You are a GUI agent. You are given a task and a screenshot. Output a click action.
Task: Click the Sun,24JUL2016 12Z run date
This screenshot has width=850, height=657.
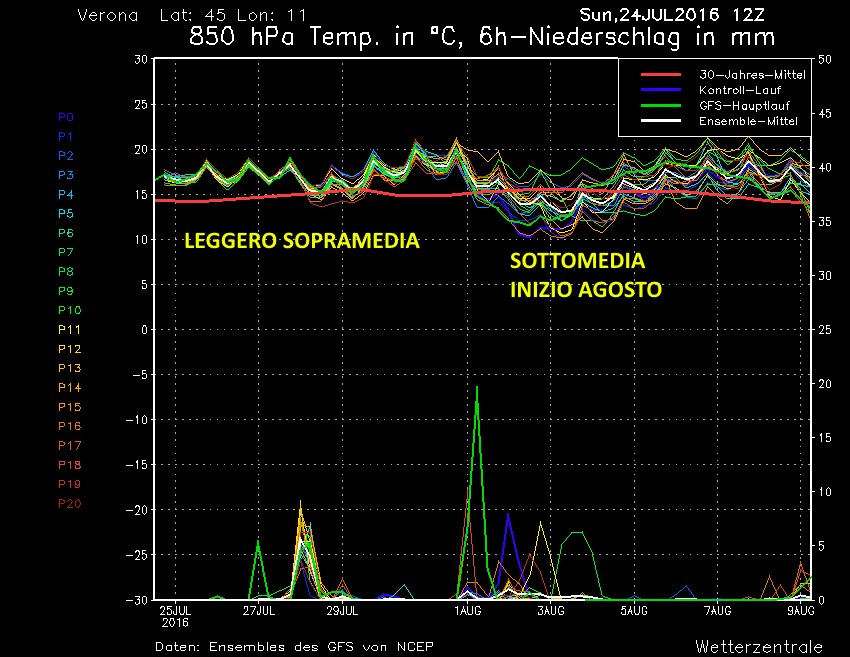point(672,15)
